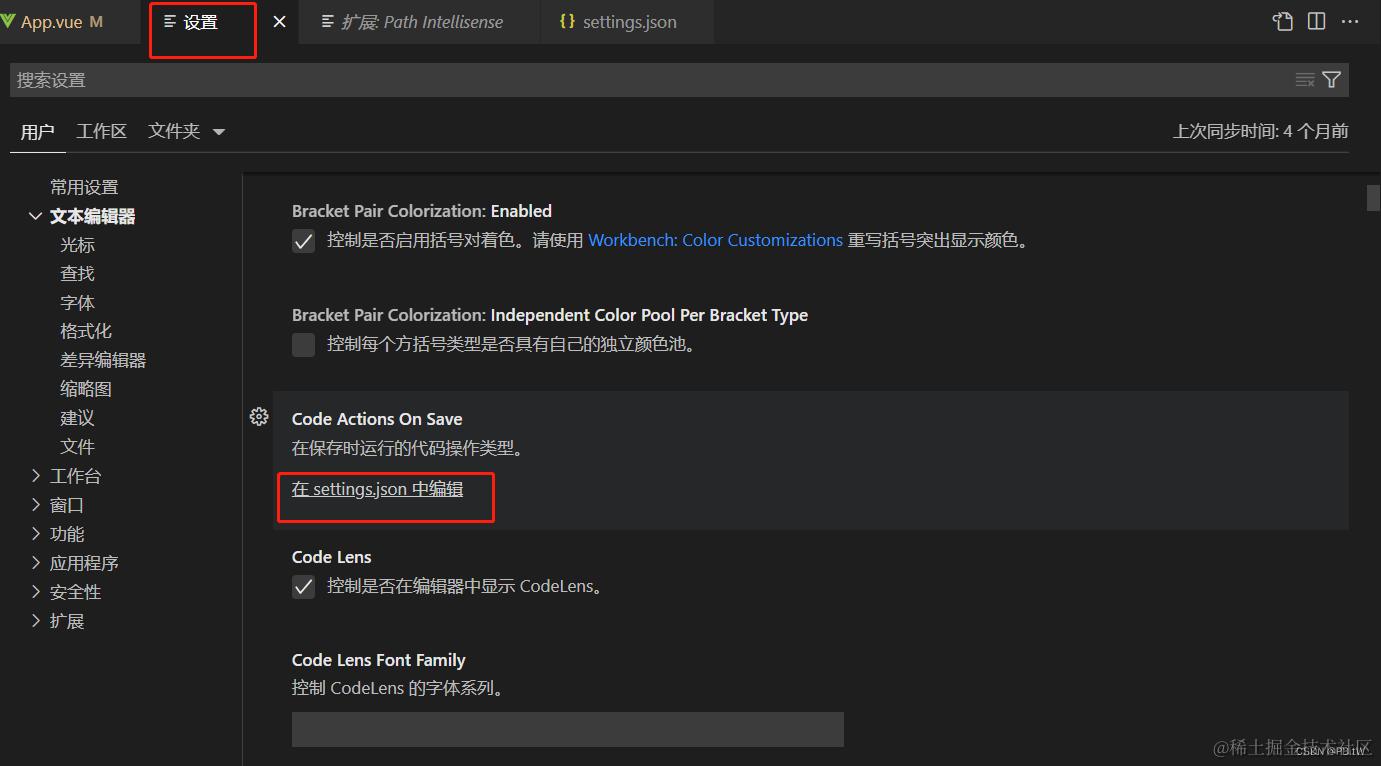The width and height of the screenshot is (1381, 766).
Task: Click Vue file icon on App.vue tab
Action: click(8, 21)
